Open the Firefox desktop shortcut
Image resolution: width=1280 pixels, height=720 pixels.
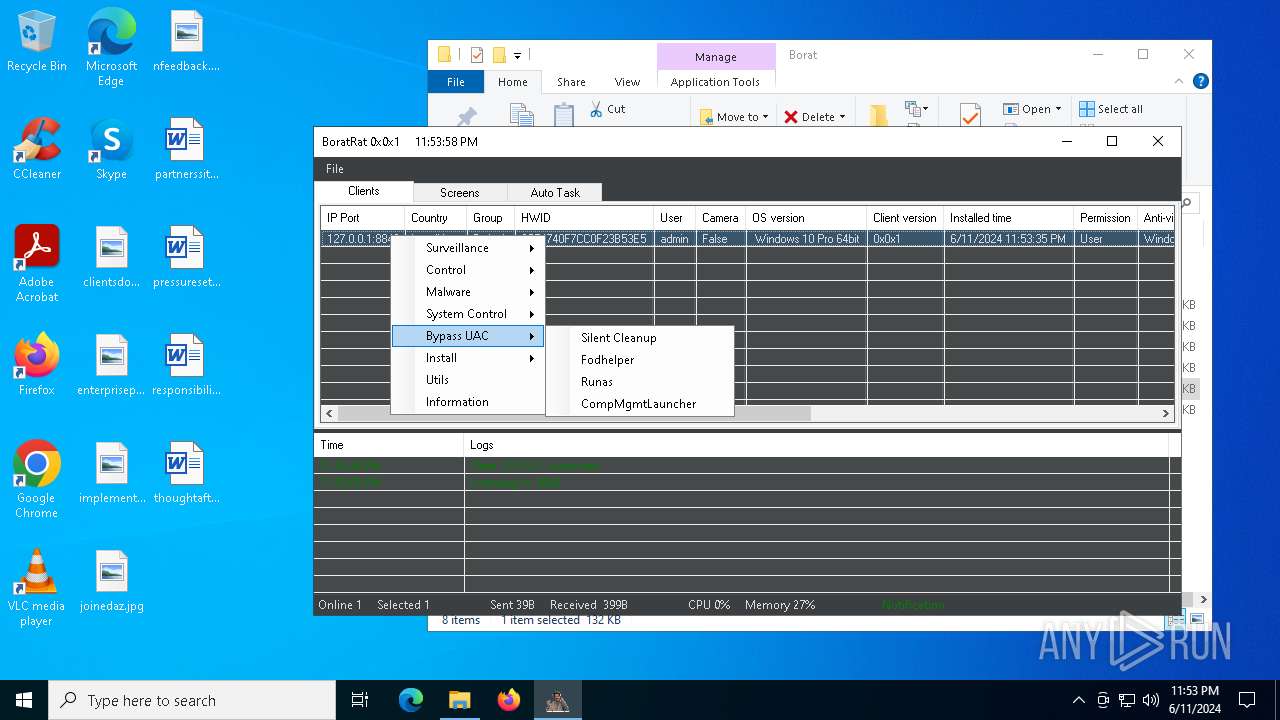[37, 366]
